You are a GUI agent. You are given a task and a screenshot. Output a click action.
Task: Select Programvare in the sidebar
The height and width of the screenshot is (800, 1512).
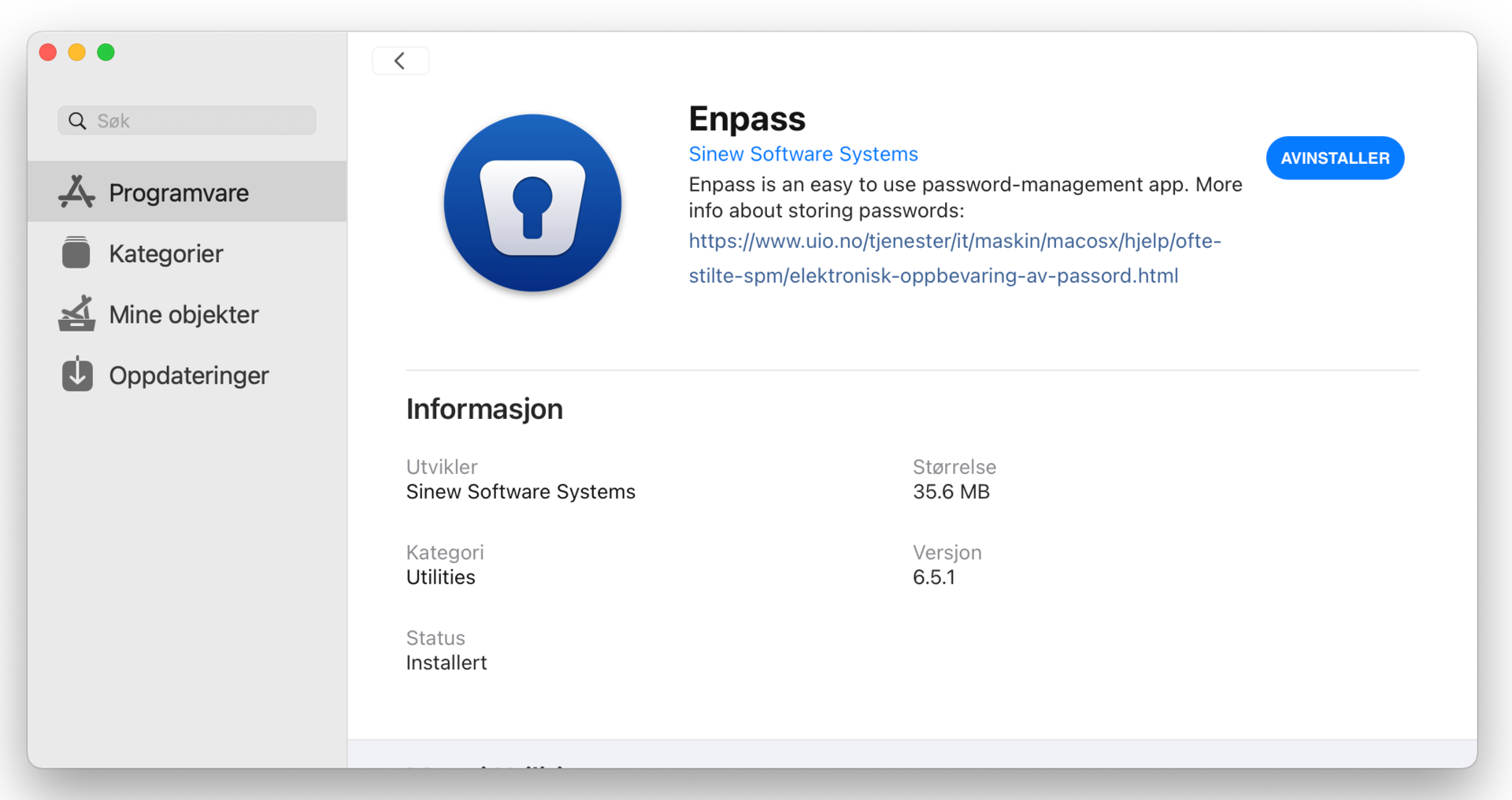pos(187,192)
